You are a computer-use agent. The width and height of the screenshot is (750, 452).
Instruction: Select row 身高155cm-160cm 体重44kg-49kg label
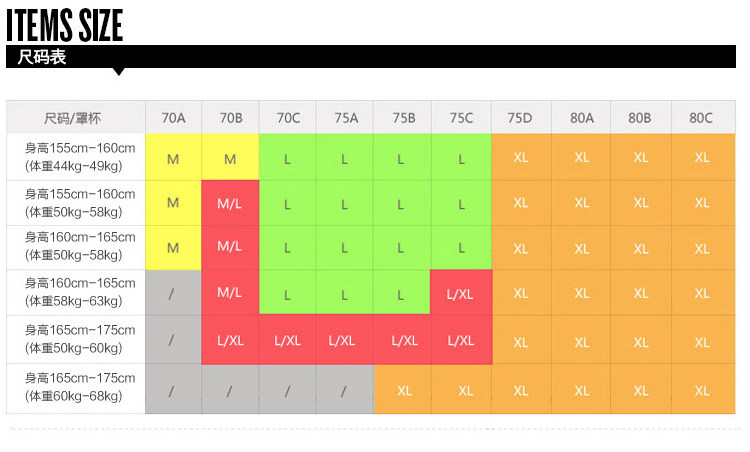tap(76, 157)
